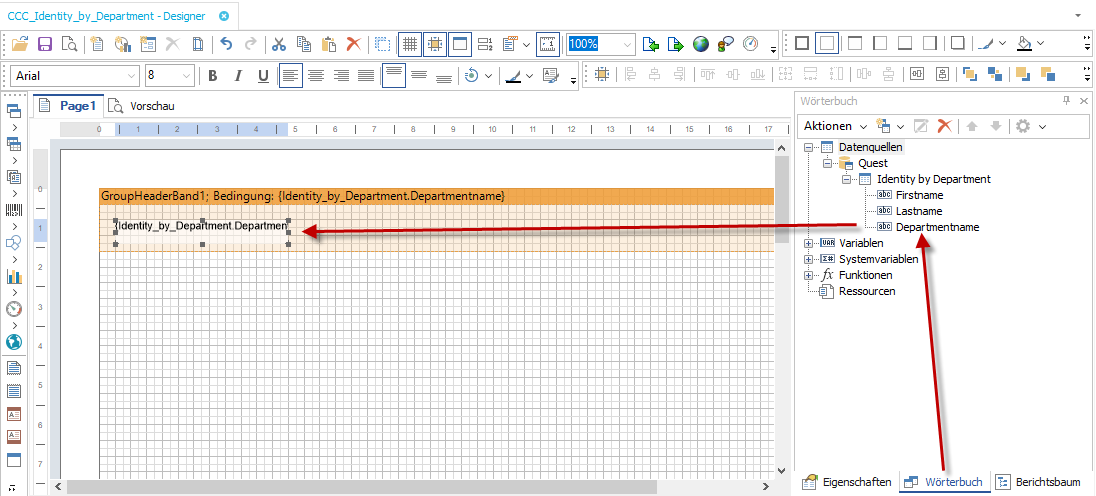This screenshot has height=496, width=1096.
Task: Click the horizontal scrollbar right arrow
Action: tap(766, 486)
